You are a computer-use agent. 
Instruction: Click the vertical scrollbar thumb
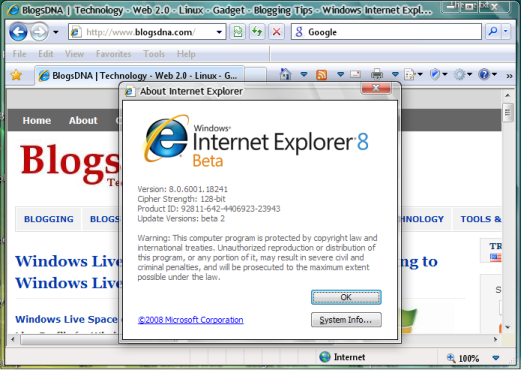coord(508,113)
